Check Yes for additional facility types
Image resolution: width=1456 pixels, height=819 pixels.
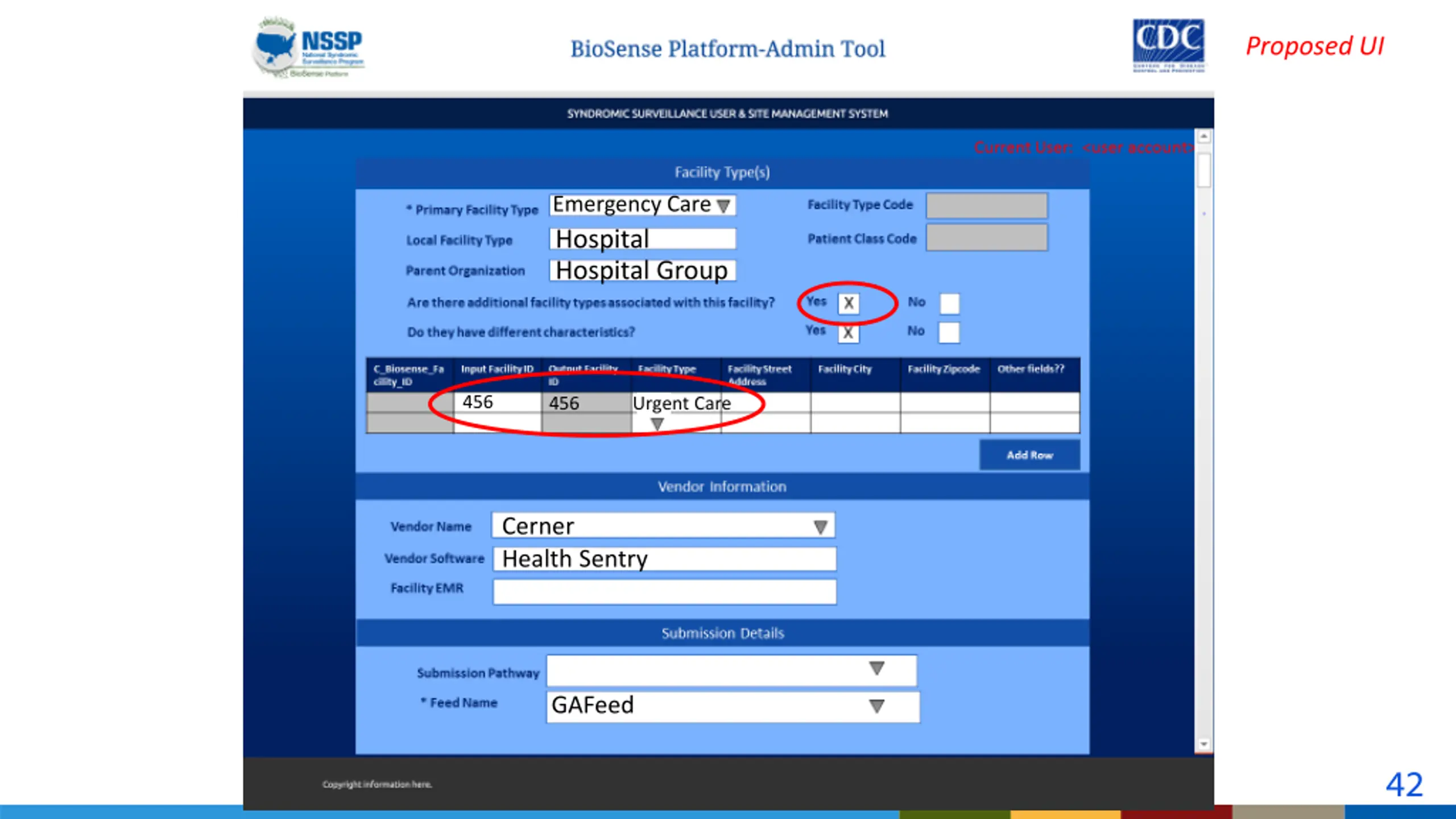click(848, 303)
